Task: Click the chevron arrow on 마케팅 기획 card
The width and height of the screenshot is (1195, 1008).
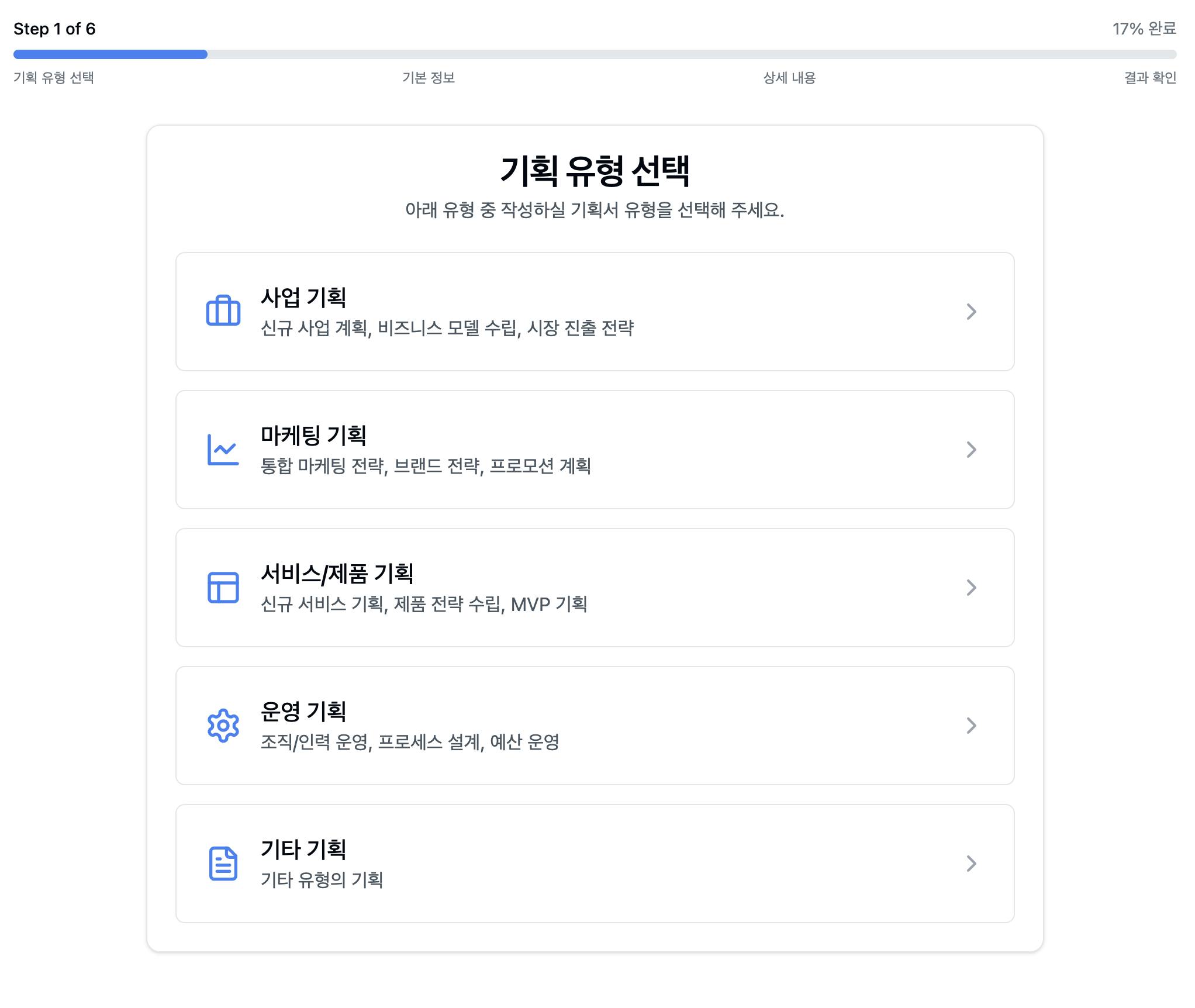Action: pos(971,450)
